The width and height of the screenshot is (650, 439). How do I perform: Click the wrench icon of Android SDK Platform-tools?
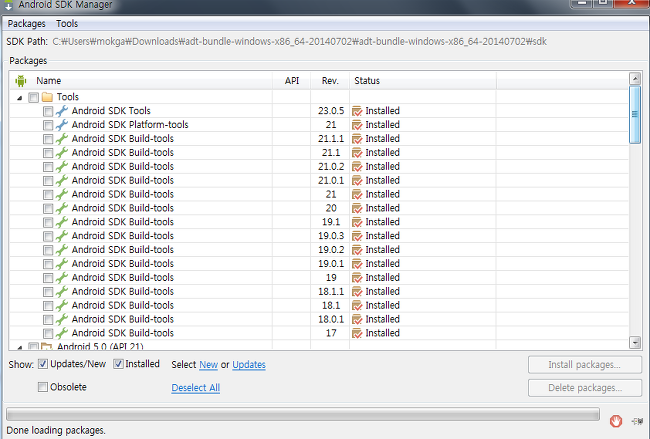[62, 125]
